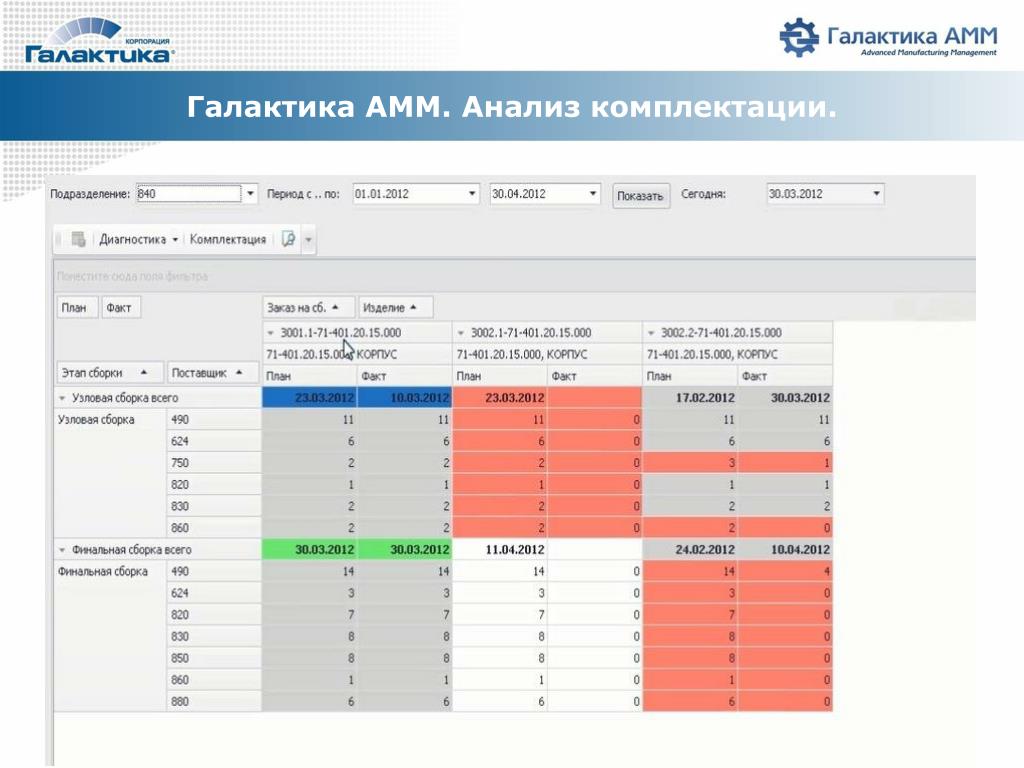This screenshot has height=768, width=1024.
Task: Click the Подразделение field with 840
Action: pos(189,194)
